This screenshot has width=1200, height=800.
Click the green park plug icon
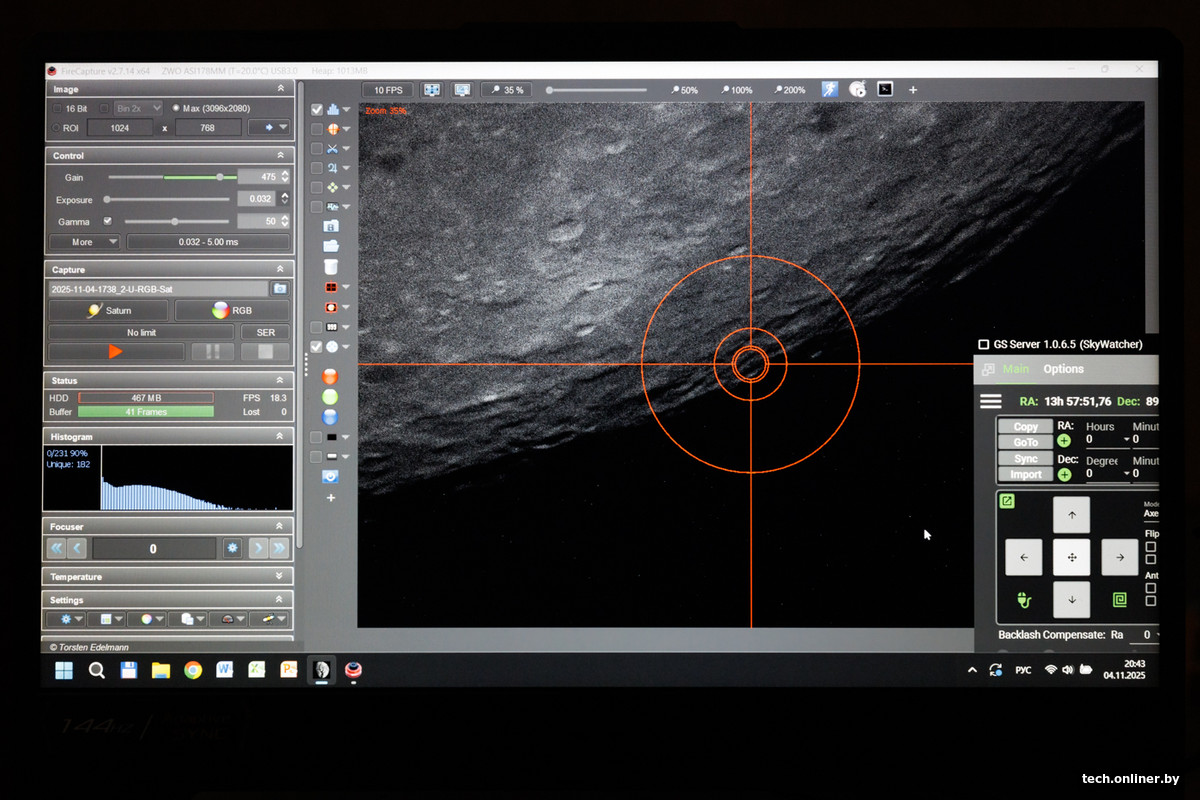(x=1024, y=600)
